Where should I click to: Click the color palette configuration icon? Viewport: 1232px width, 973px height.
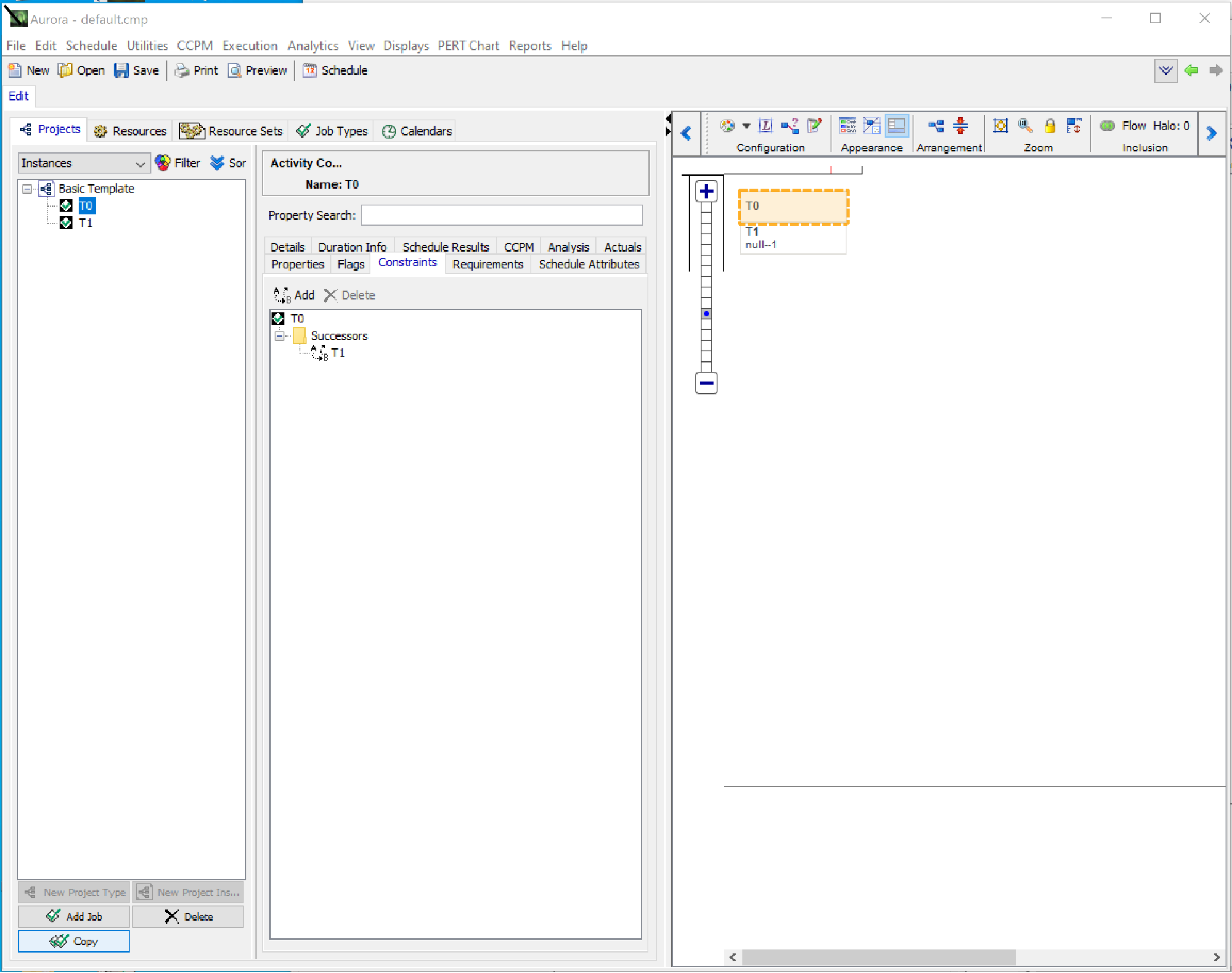click(x=727, y=126)
